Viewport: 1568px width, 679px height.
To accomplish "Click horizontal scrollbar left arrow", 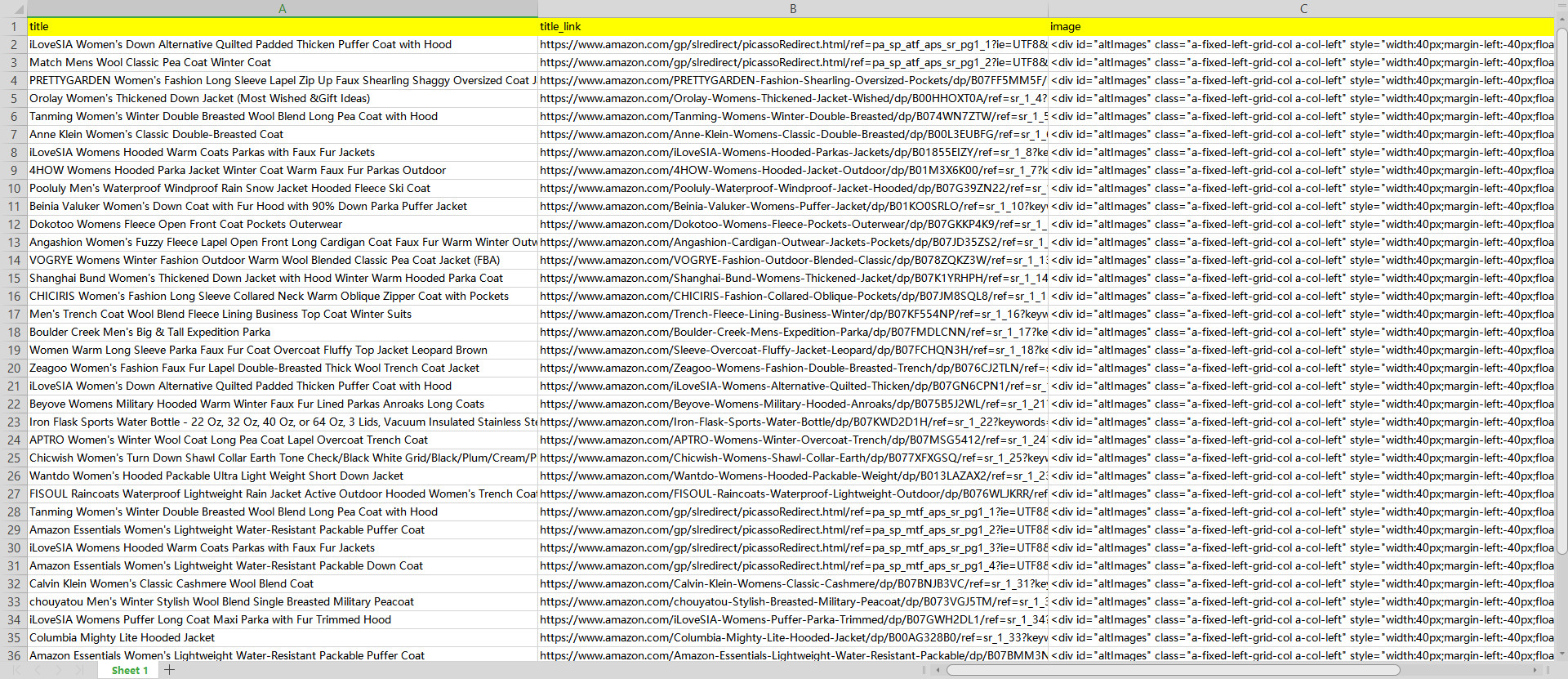I will click(938, 670).
